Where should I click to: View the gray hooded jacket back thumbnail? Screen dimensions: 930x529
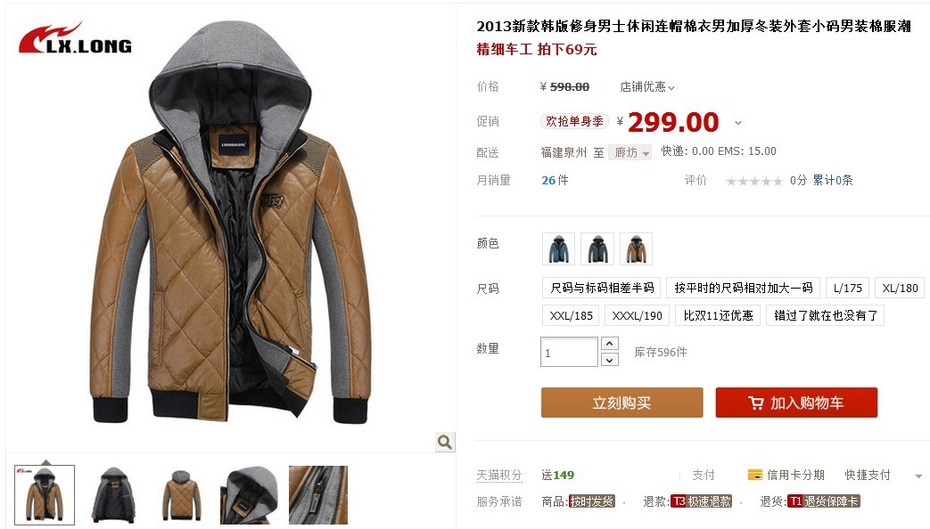click(181, 495)
